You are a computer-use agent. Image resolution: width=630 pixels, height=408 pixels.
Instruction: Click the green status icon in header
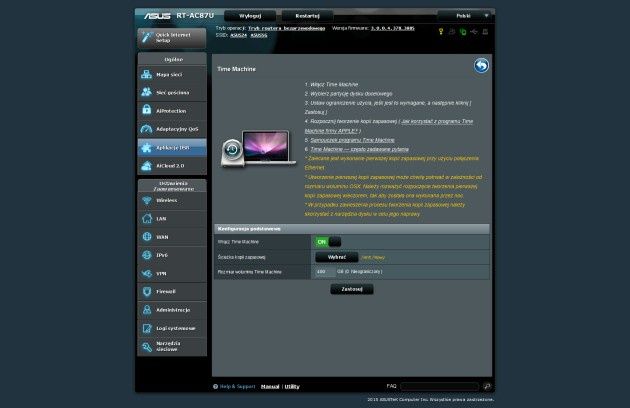(x=463, y=31)
